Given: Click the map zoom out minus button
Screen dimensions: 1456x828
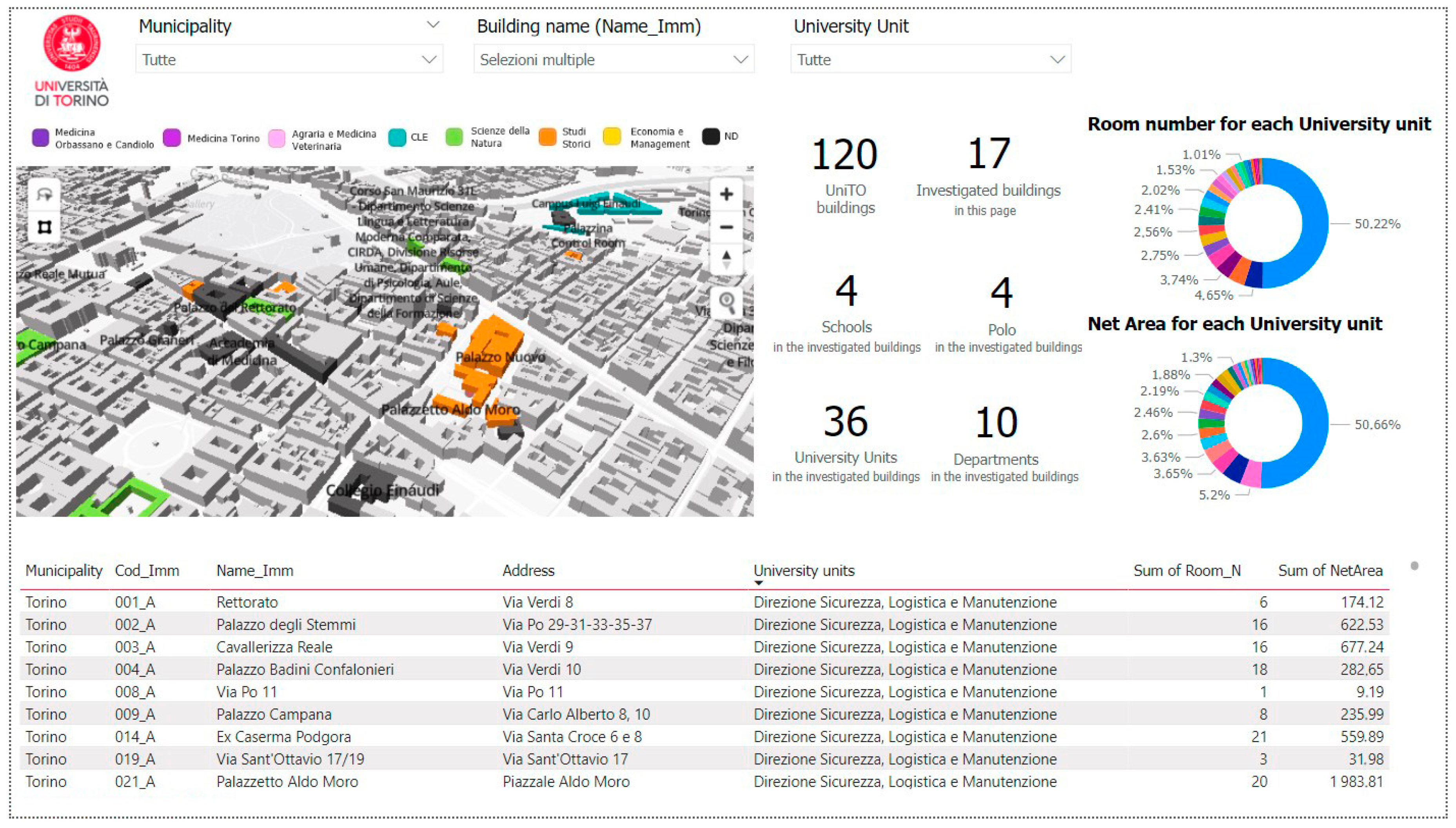Looking at the screenshot, I should pos(726,227).
